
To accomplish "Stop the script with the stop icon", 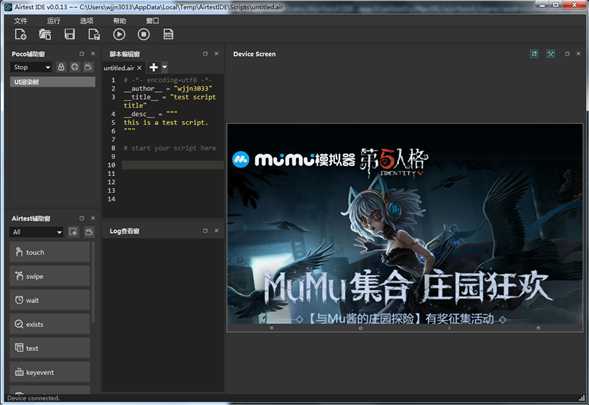I will click(x=144, y=35).
